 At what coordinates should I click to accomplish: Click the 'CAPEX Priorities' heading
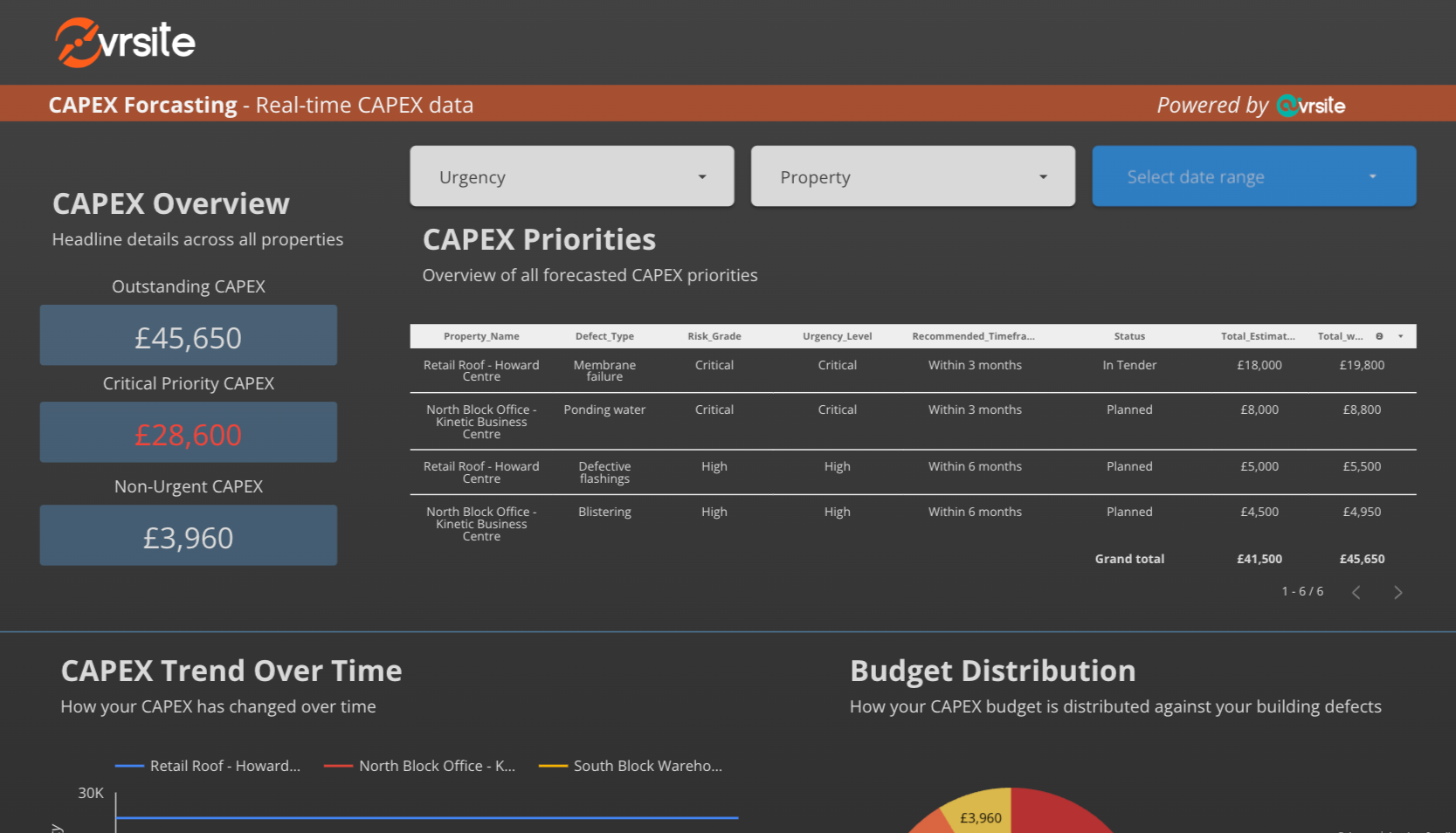point(539,239)
